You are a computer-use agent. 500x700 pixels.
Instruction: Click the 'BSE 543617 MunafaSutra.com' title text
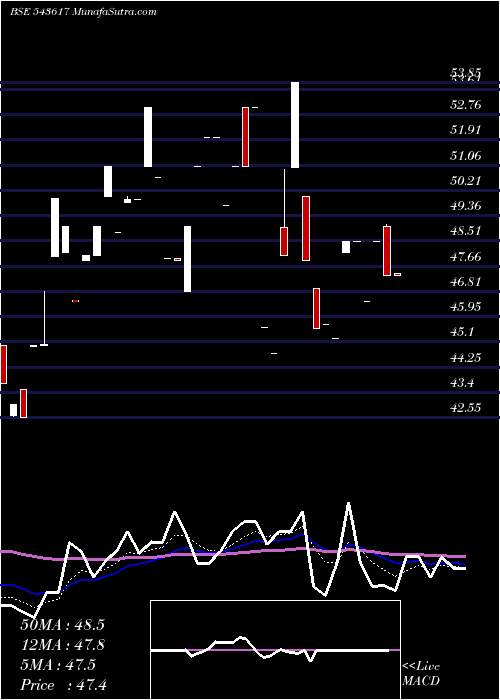pyautogui.click(x=83, y=12)
